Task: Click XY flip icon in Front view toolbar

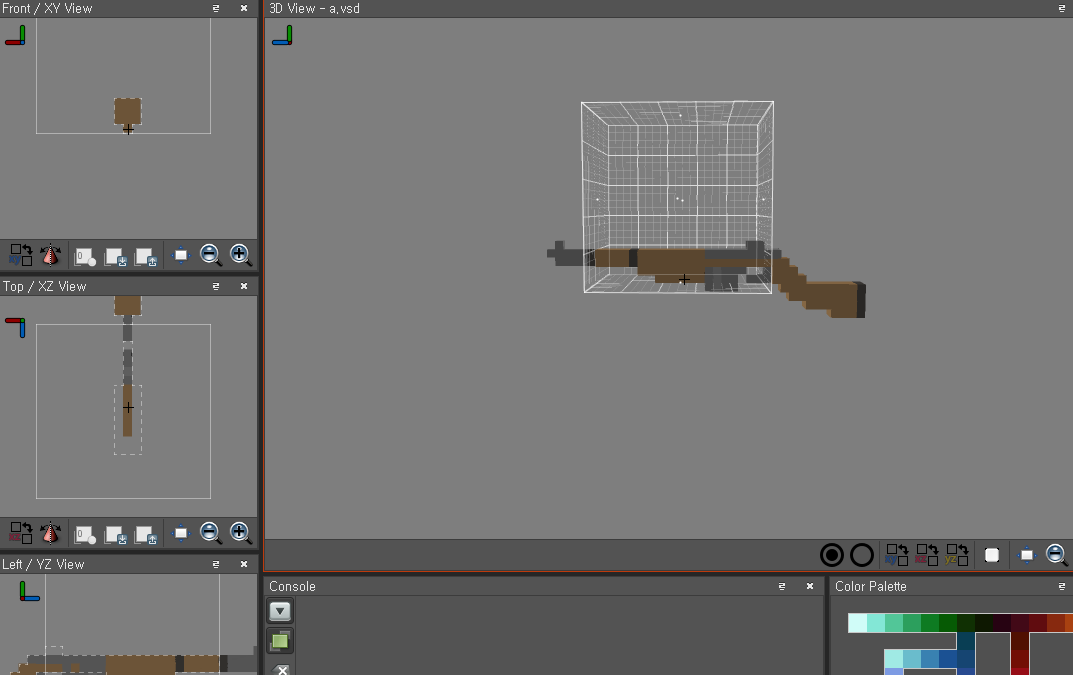Action: pos(21,254)
